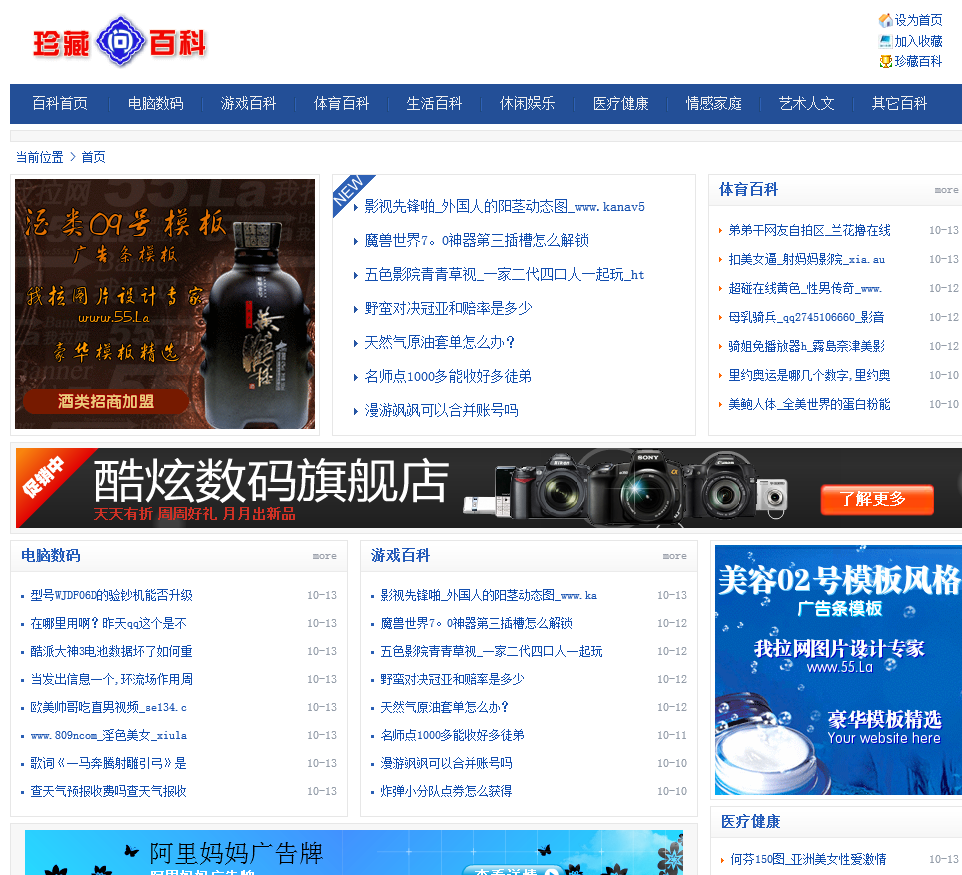962x875 pixels.
Task: Click the 10-10 date beside 炸弹小分队点券怎么获得
Action: (x=672, y=792)
